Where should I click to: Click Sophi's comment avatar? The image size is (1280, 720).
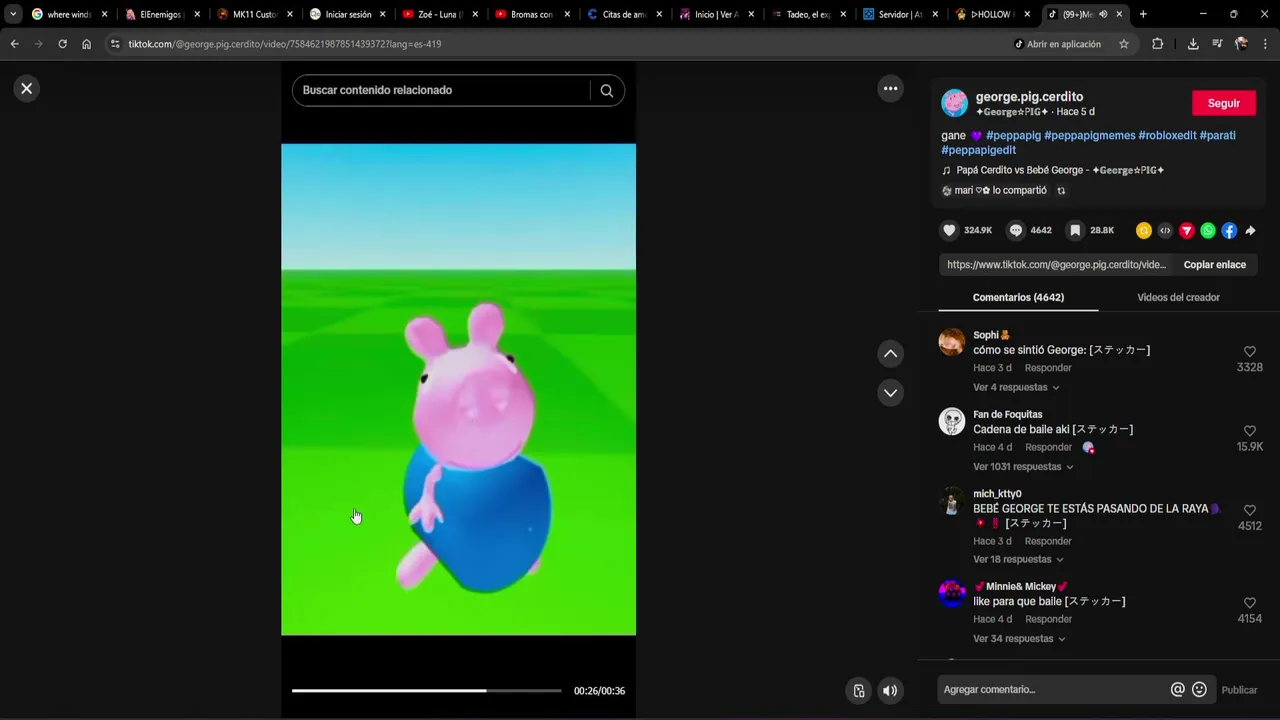tap(952, 342)
